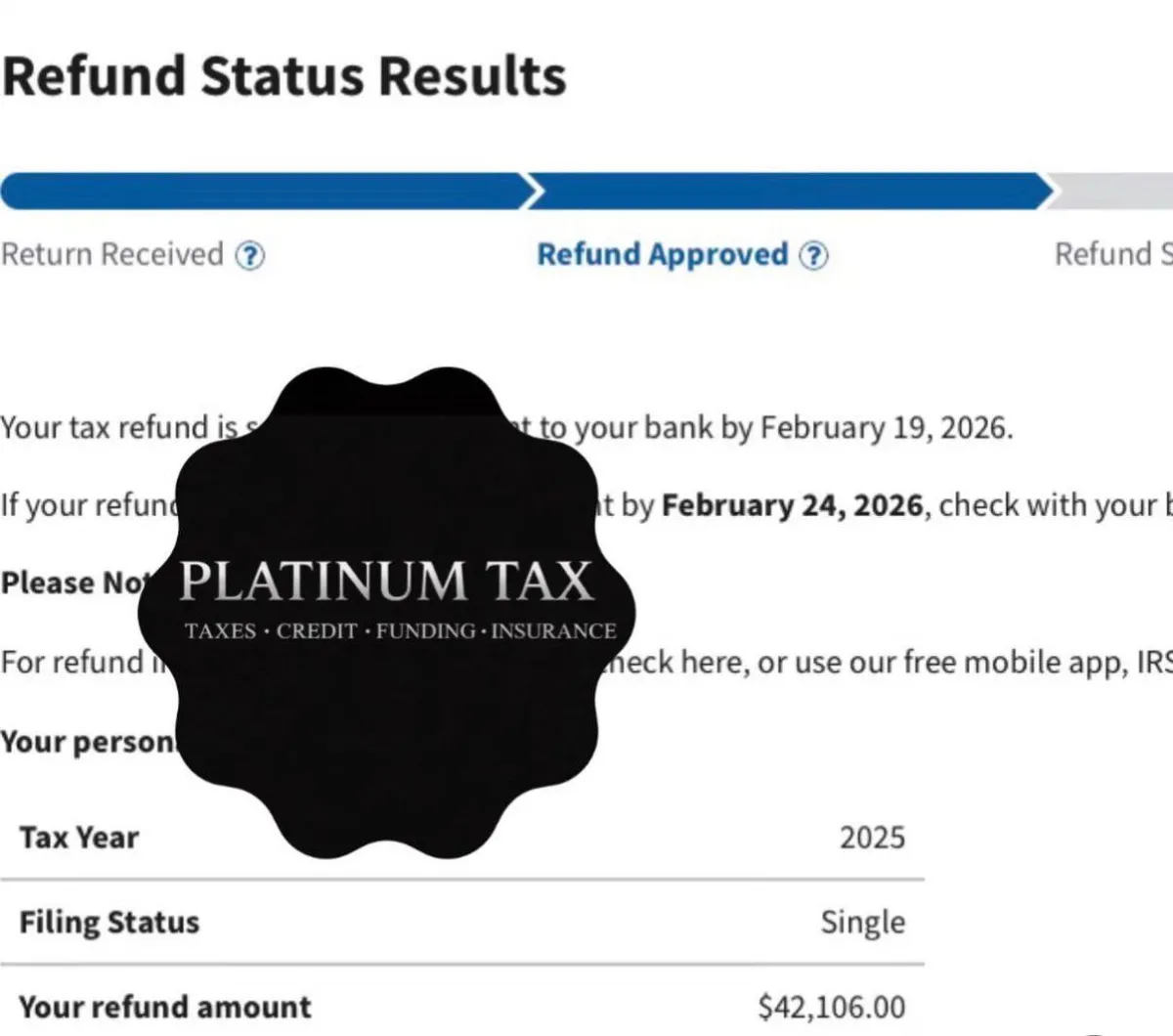
Task: Click the Your refund amount label
Action: coord(165,1007)
